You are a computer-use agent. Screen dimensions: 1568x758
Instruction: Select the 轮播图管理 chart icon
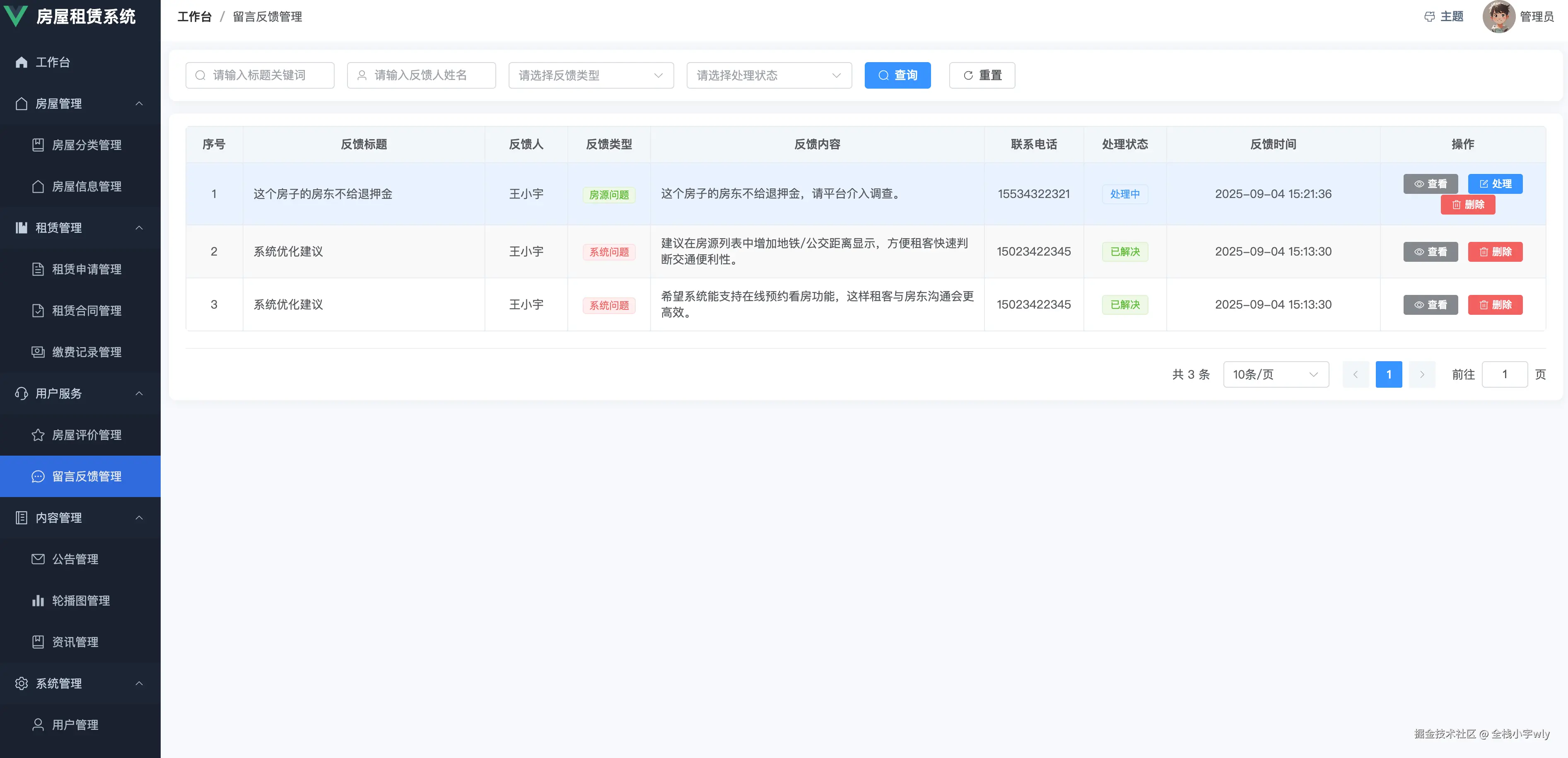pos(38,600)
